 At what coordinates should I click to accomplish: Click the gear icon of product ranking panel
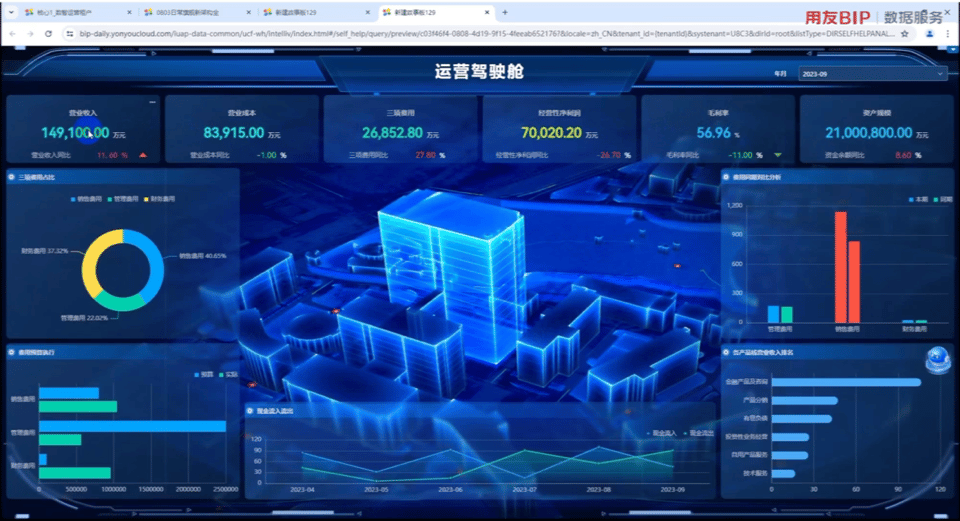[x=726, y=352]
